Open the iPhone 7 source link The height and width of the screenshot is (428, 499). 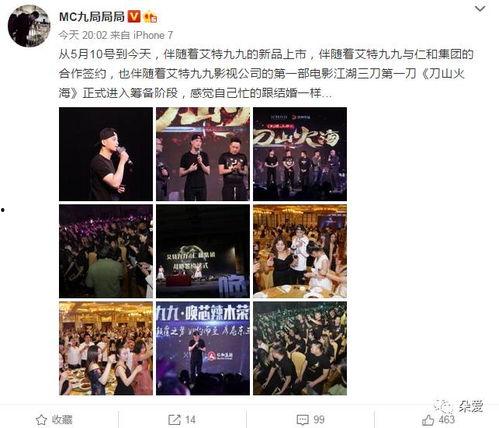(153, 35)
